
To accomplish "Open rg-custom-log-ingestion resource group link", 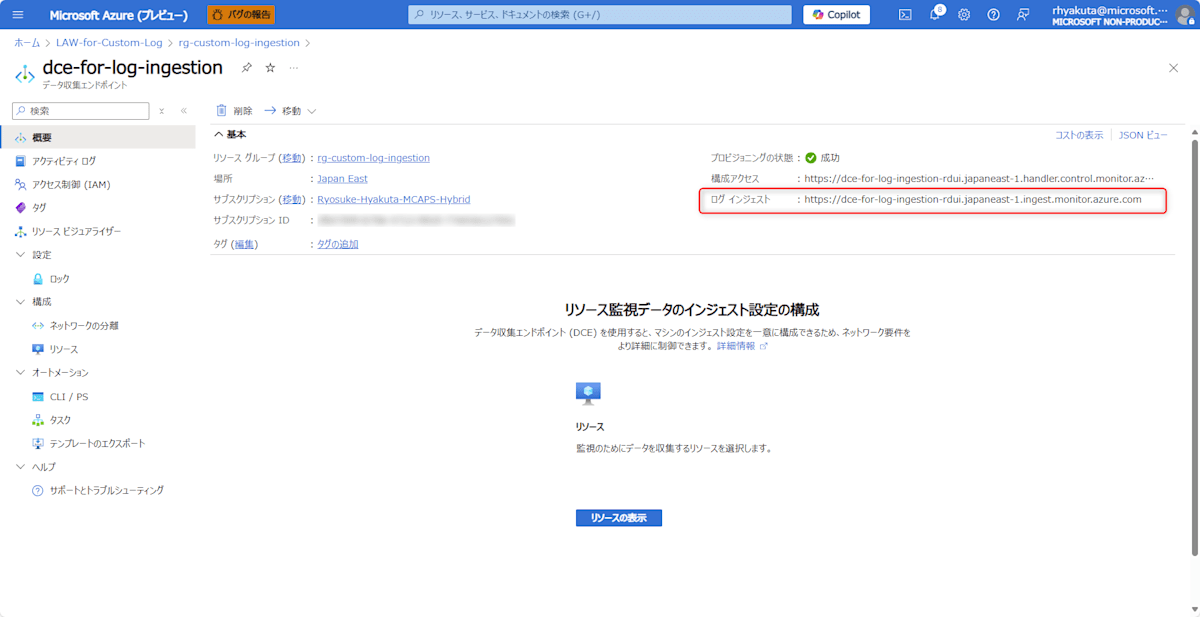I will click(374, 158).
